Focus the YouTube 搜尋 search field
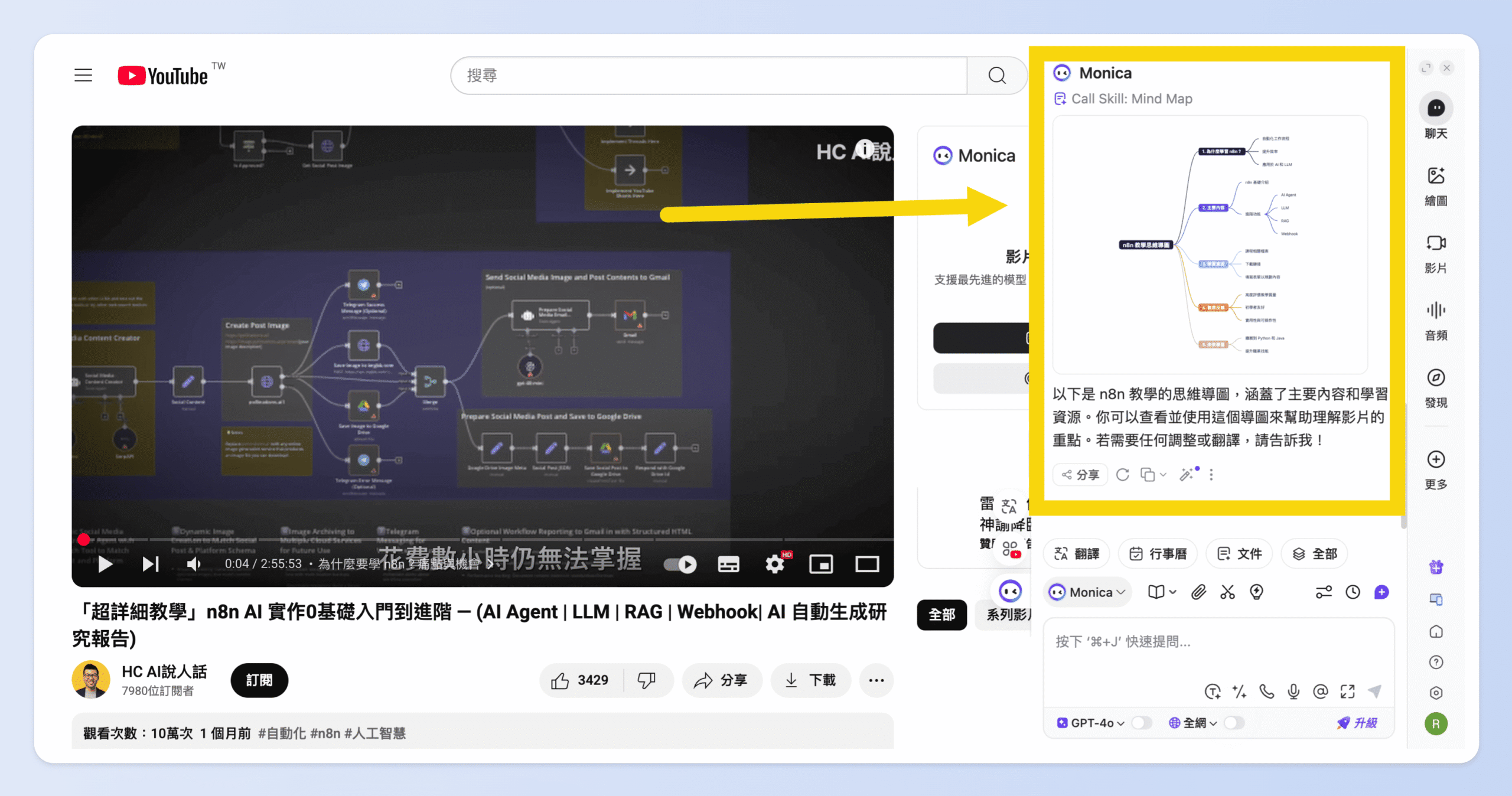 [x=709, y=76]
